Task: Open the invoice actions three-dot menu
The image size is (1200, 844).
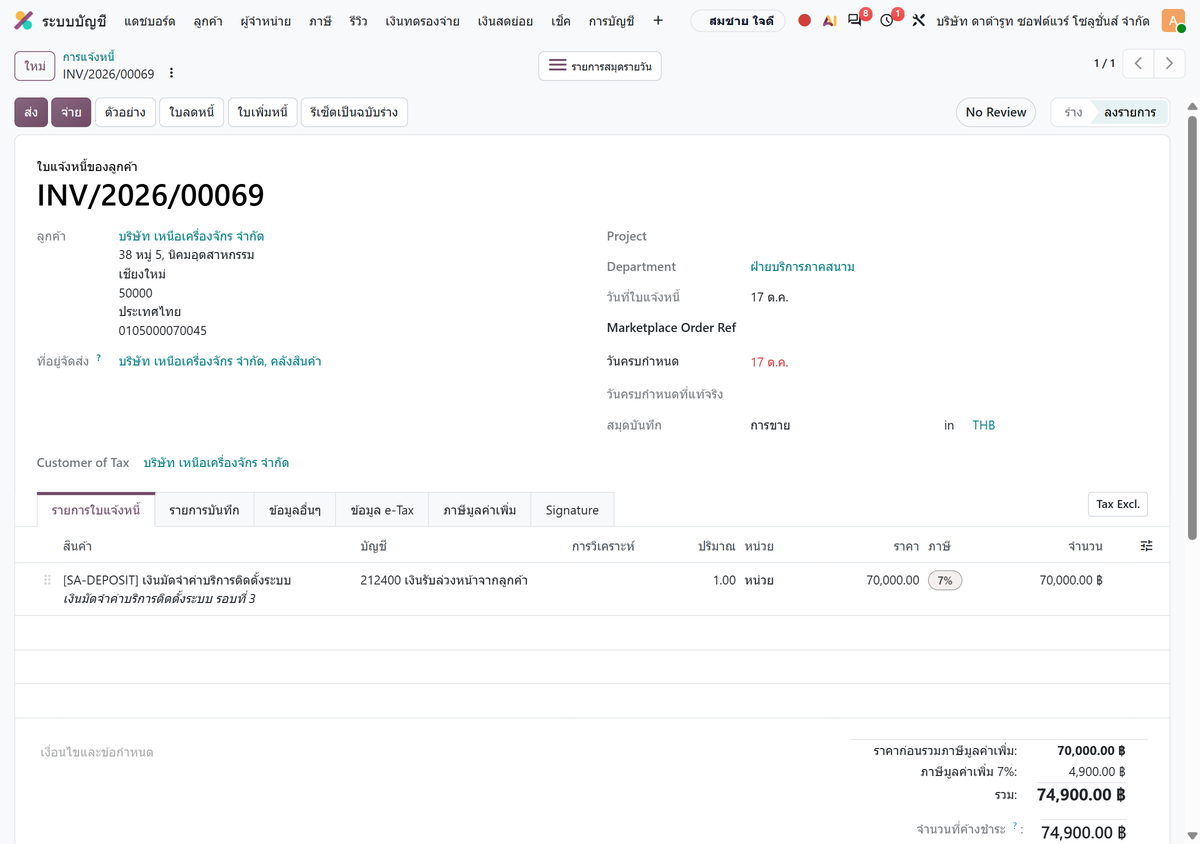Action: pyautogui.click(x=171, y=74)
